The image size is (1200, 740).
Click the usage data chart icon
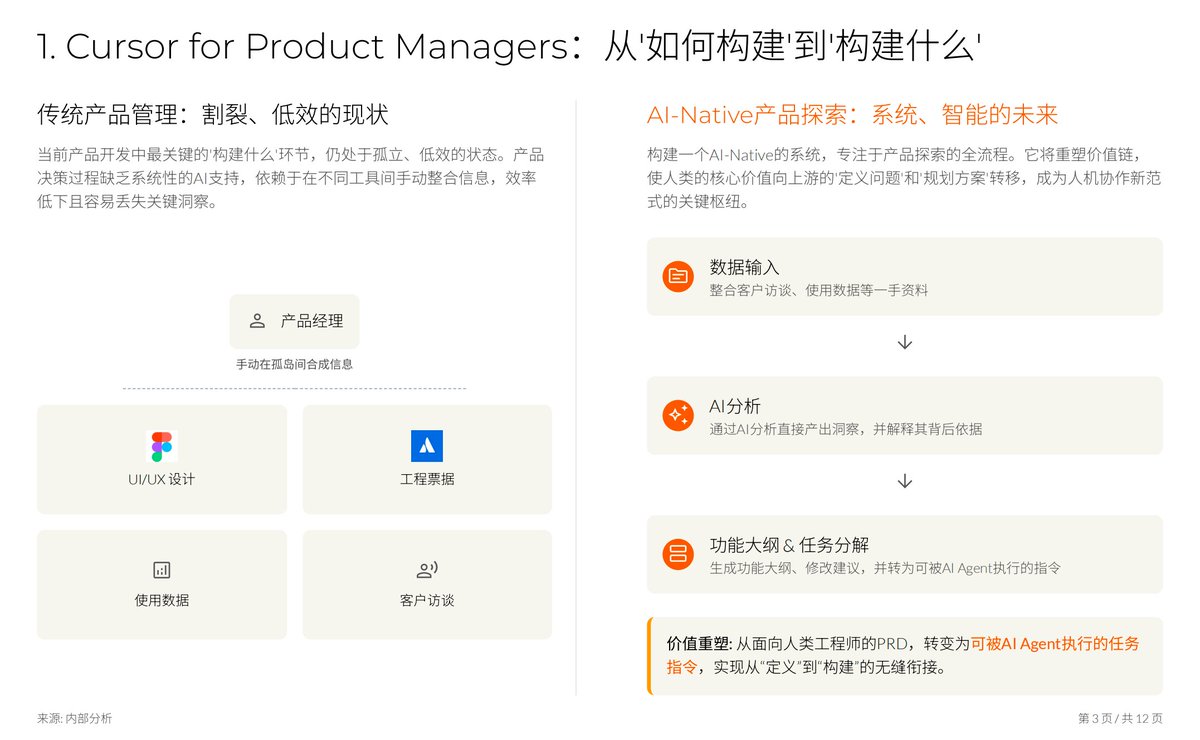click(x=162, y=570)
